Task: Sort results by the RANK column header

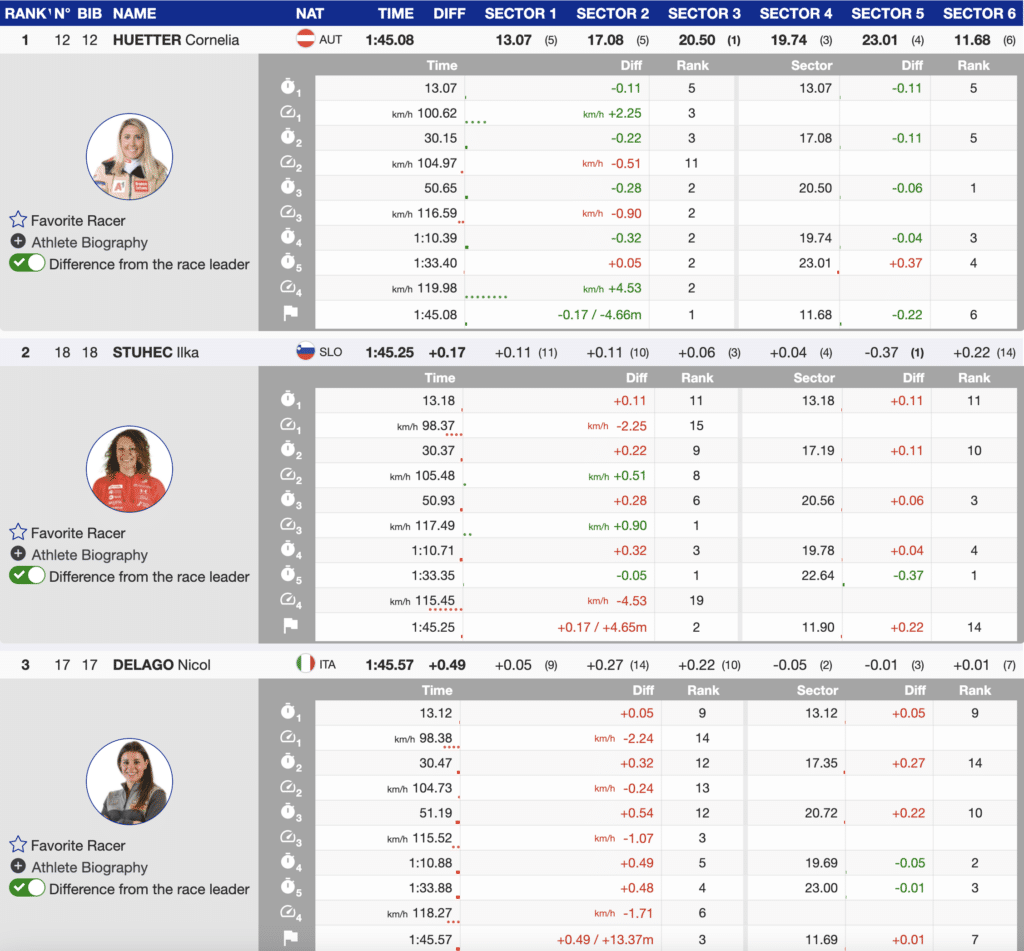Action: pyautogui.click(x=24, y=13)
